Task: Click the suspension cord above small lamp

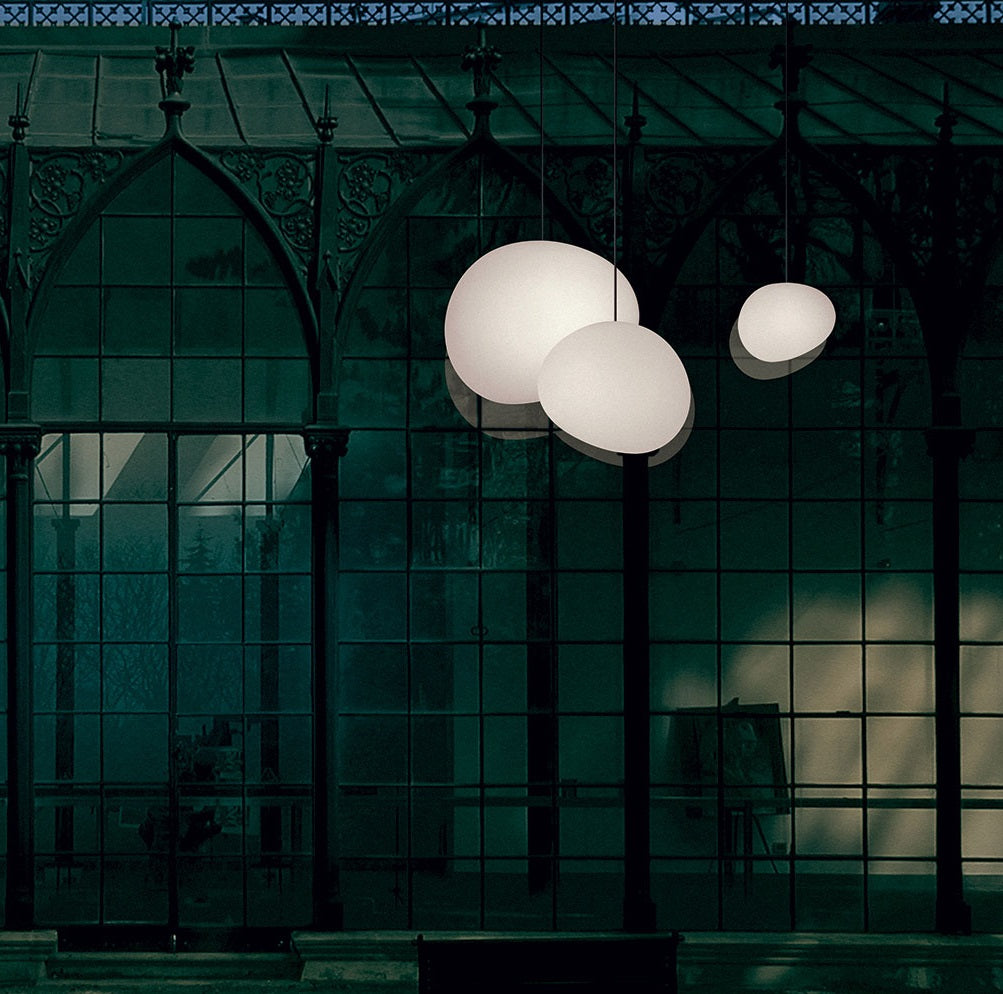Action: (x=785, y=150)
